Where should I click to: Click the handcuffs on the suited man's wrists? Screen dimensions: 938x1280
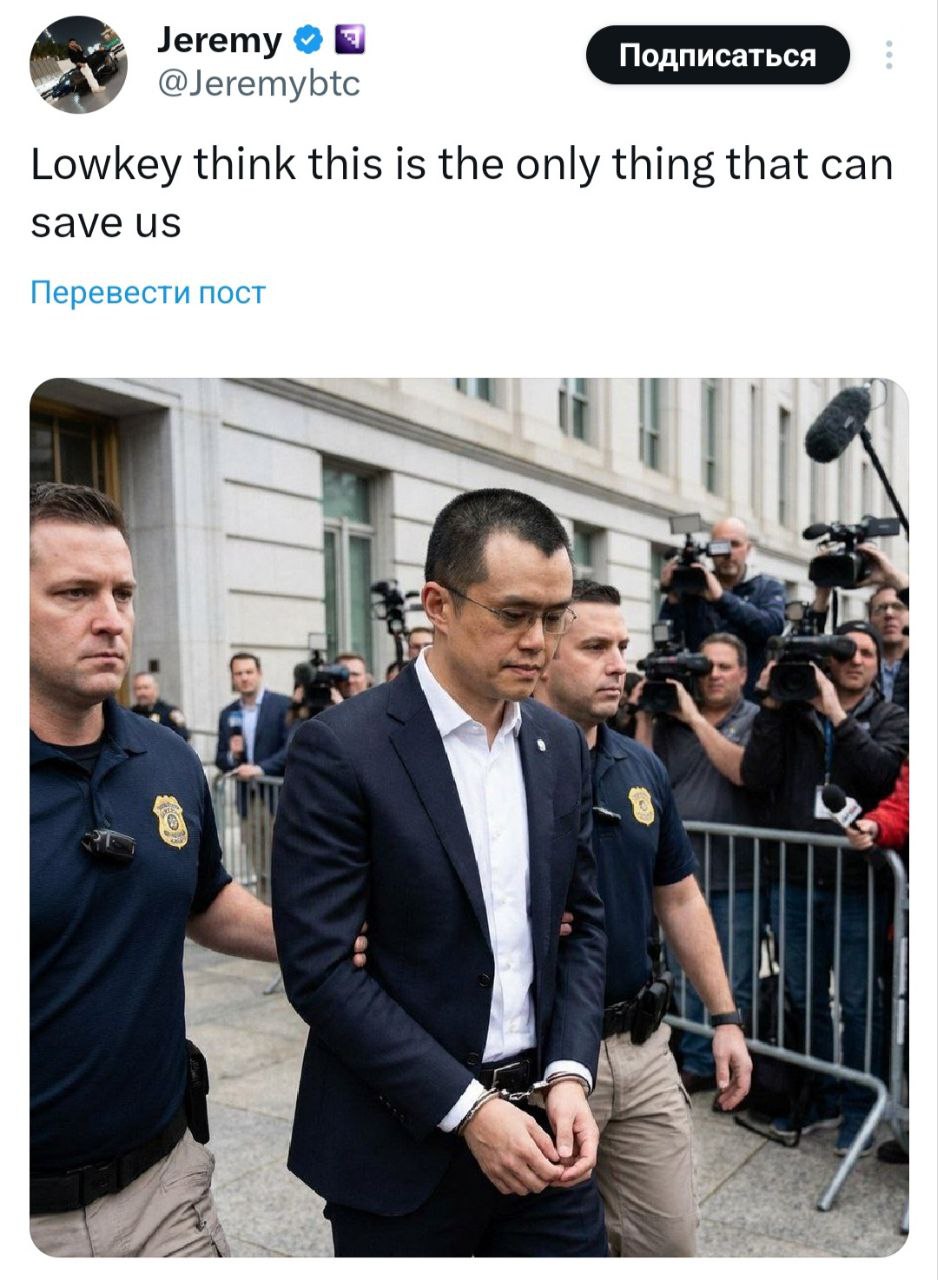pos(522,1095)
